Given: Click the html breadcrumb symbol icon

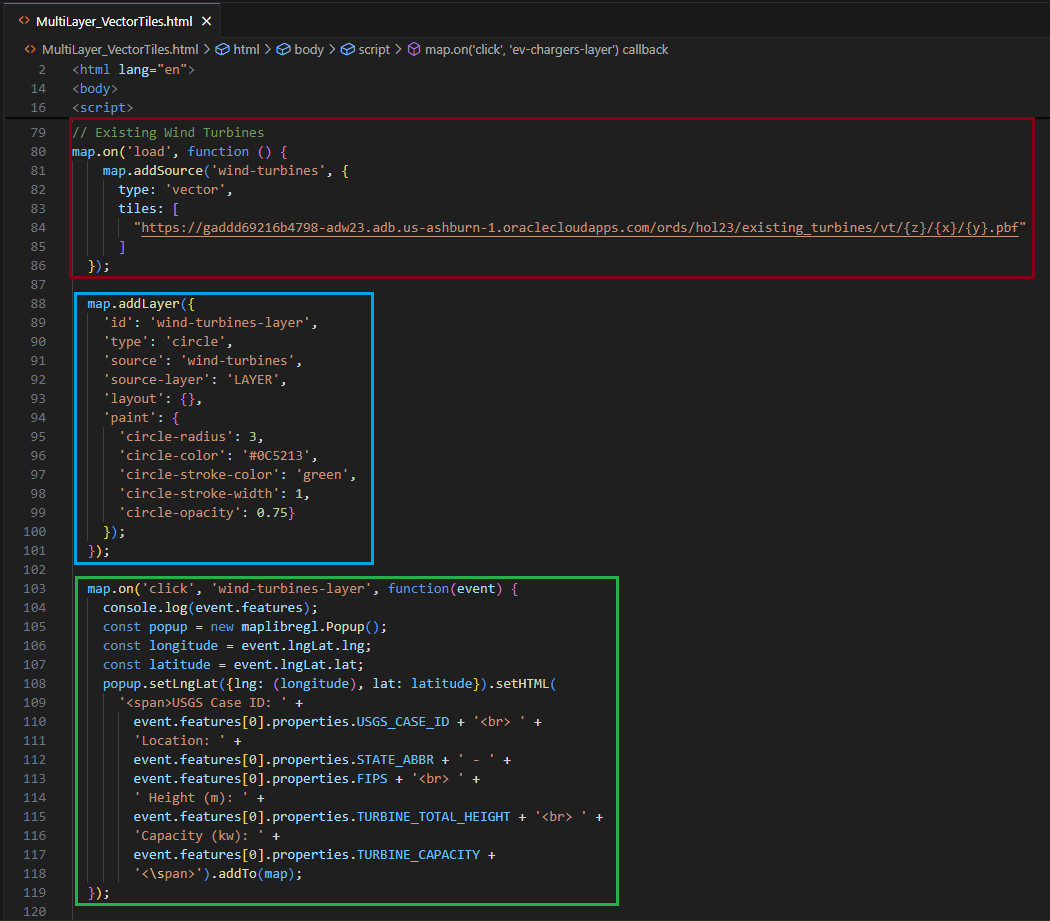Looking at the screenshot, I should coord(222,50).
